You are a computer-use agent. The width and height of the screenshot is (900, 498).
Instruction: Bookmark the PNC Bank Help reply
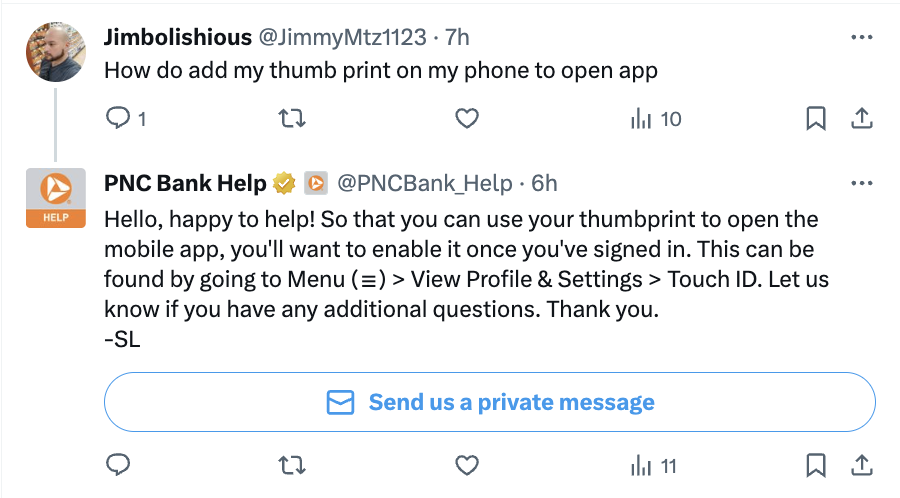(x=816, y=466)
